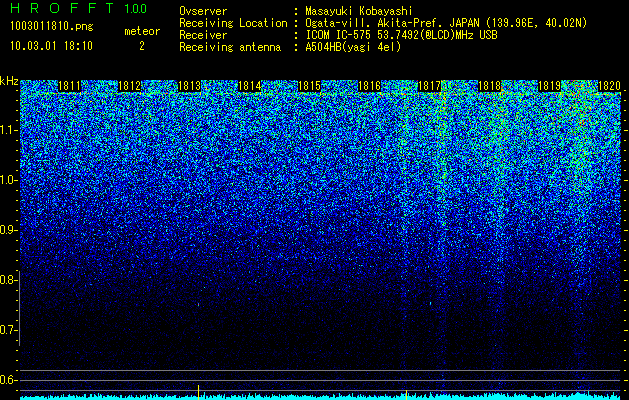Click the 1.0.0 version number
Viewport: 629px width, 400px height.
(x=135, y=8)
